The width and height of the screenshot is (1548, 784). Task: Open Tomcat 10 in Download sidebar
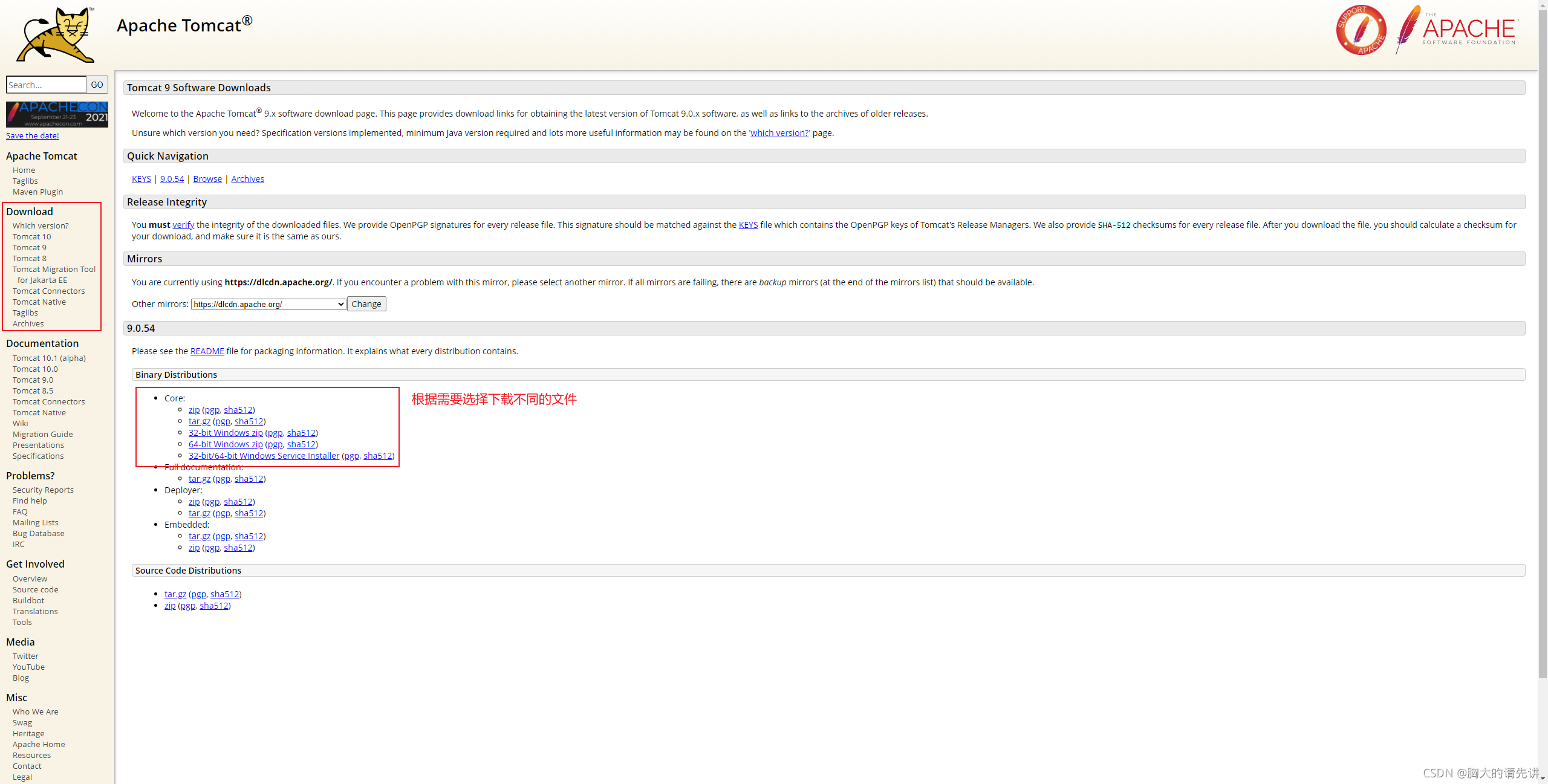[x=31, y=236]
